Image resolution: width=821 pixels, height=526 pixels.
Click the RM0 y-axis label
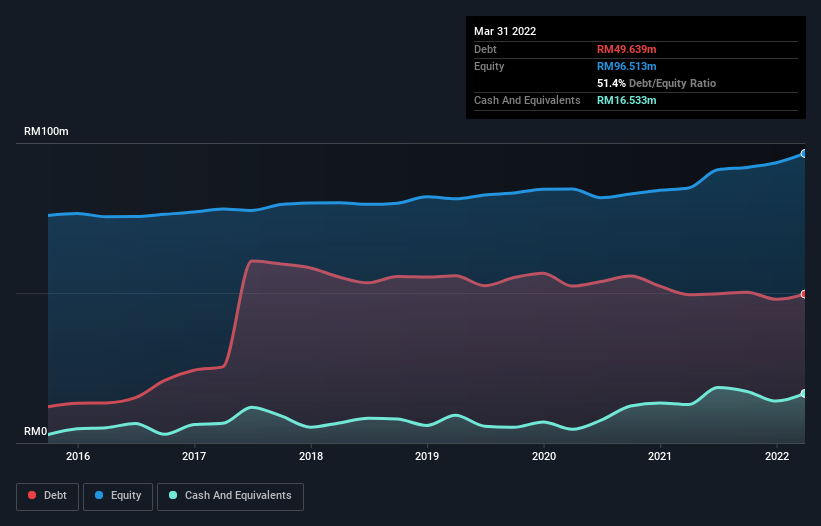[36, 432]
